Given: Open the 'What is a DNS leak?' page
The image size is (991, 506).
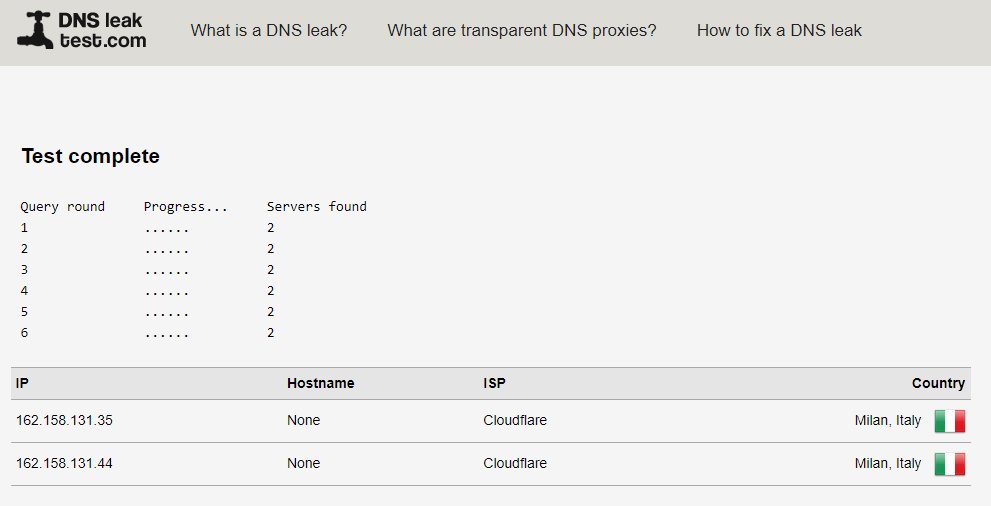Looking at the screenshot, I should tap(269, 30).
